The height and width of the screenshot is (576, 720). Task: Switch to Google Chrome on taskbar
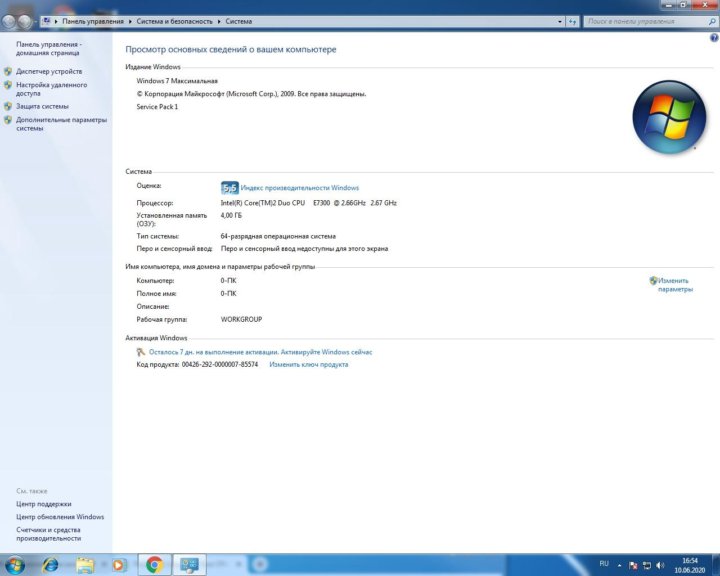(x=155, y=565)
